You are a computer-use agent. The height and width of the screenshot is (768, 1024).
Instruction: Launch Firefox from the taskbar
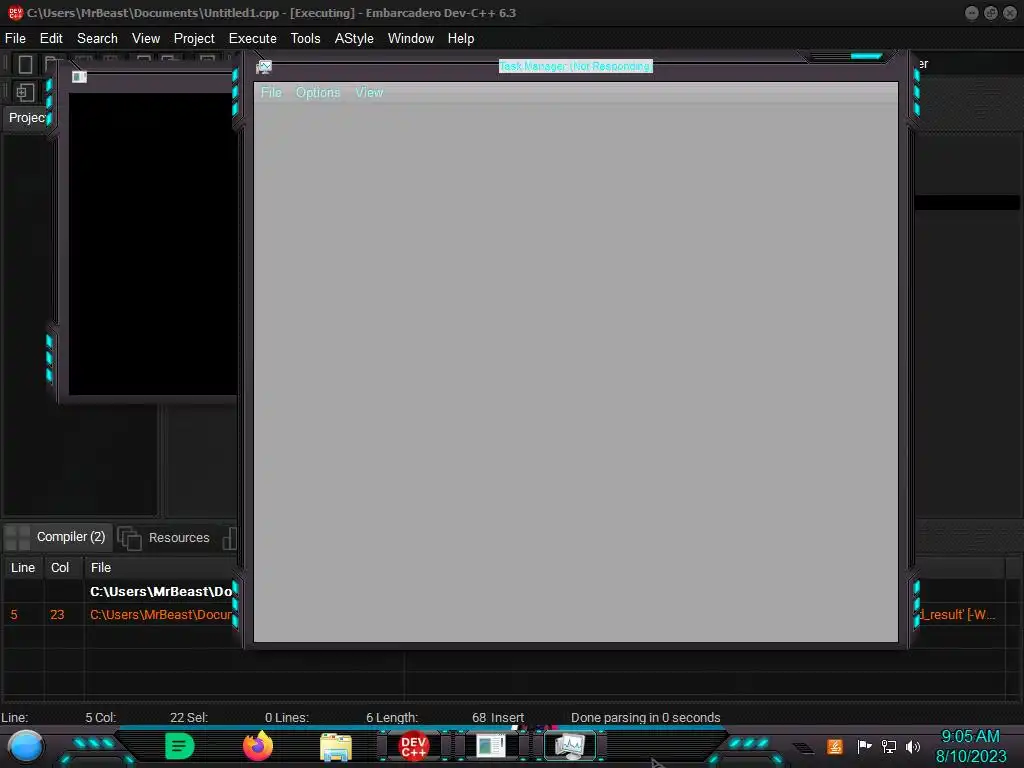point(258,746)
